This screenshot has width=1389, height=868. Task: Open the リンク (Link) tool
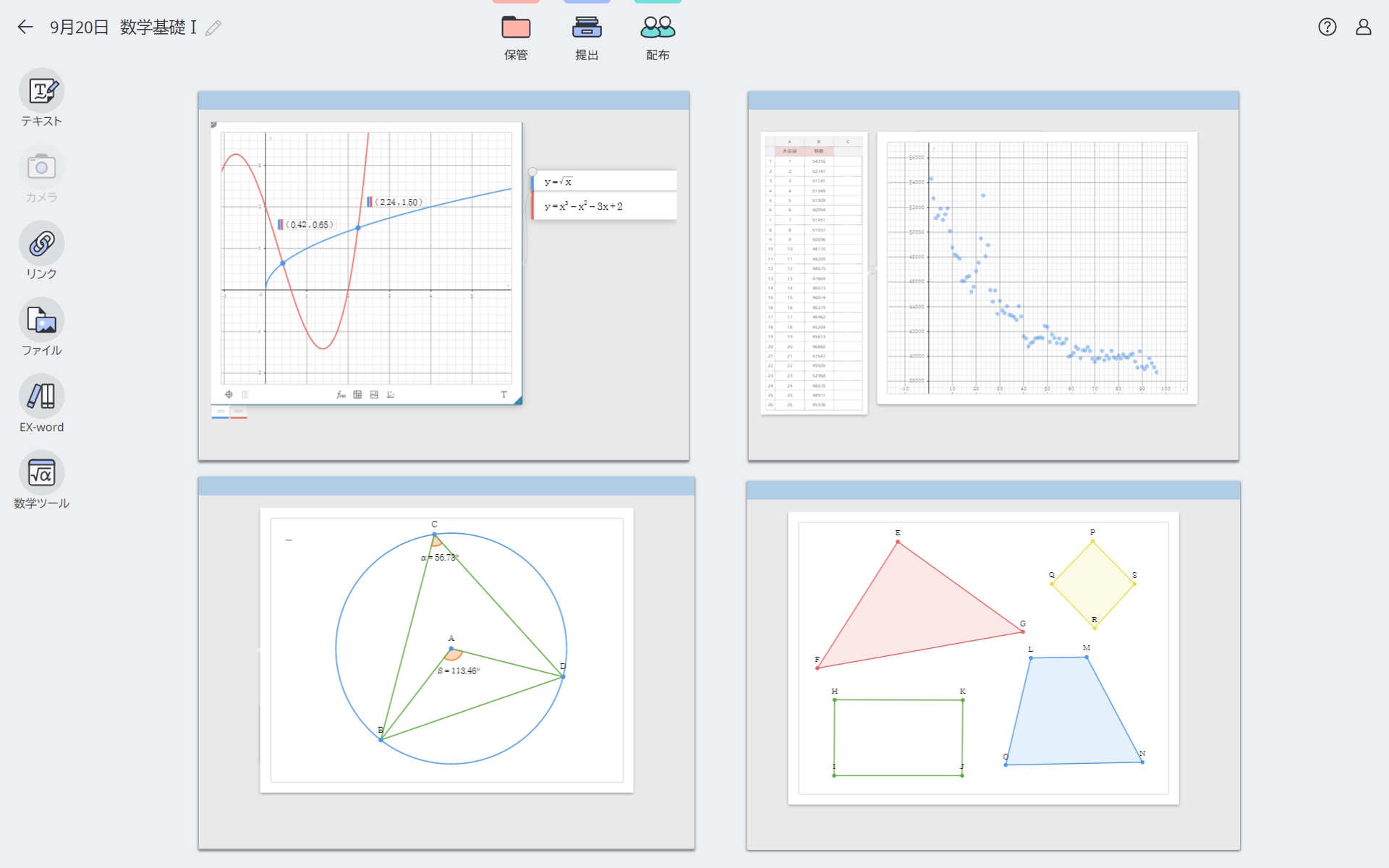(41, 244)
